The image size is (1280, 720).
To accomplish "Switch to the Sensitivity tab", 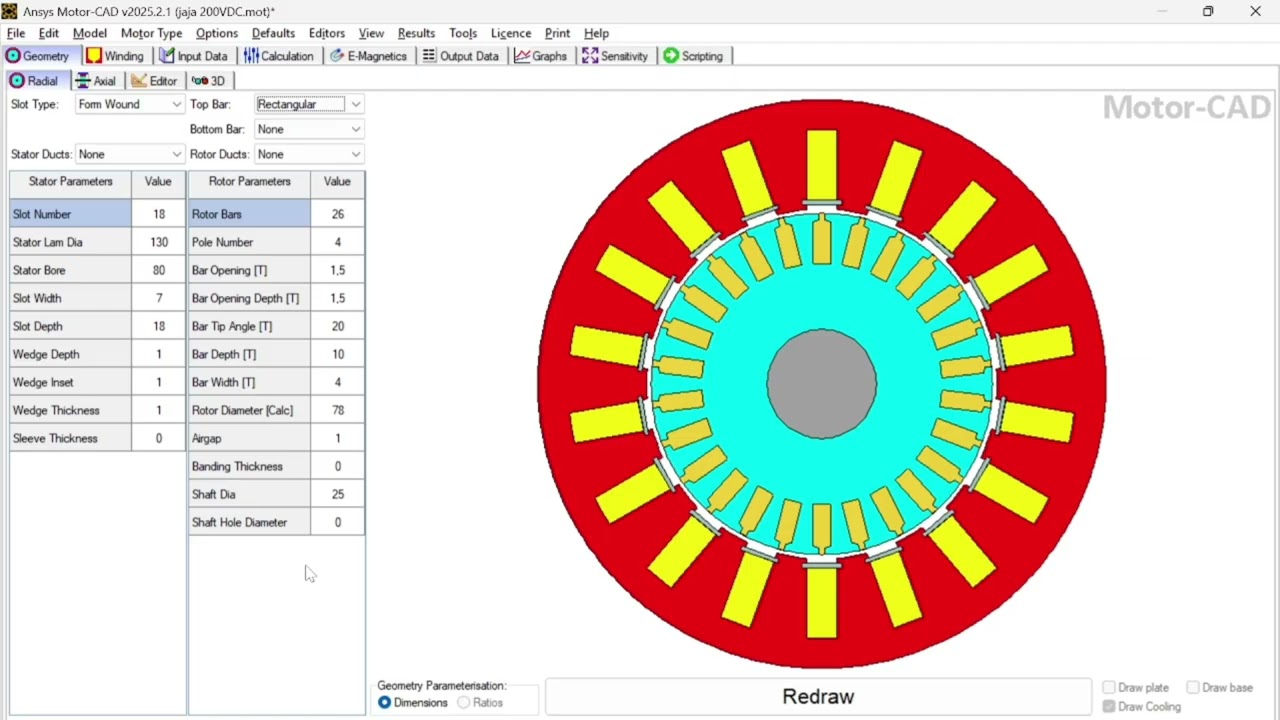I will coord(615,56).
